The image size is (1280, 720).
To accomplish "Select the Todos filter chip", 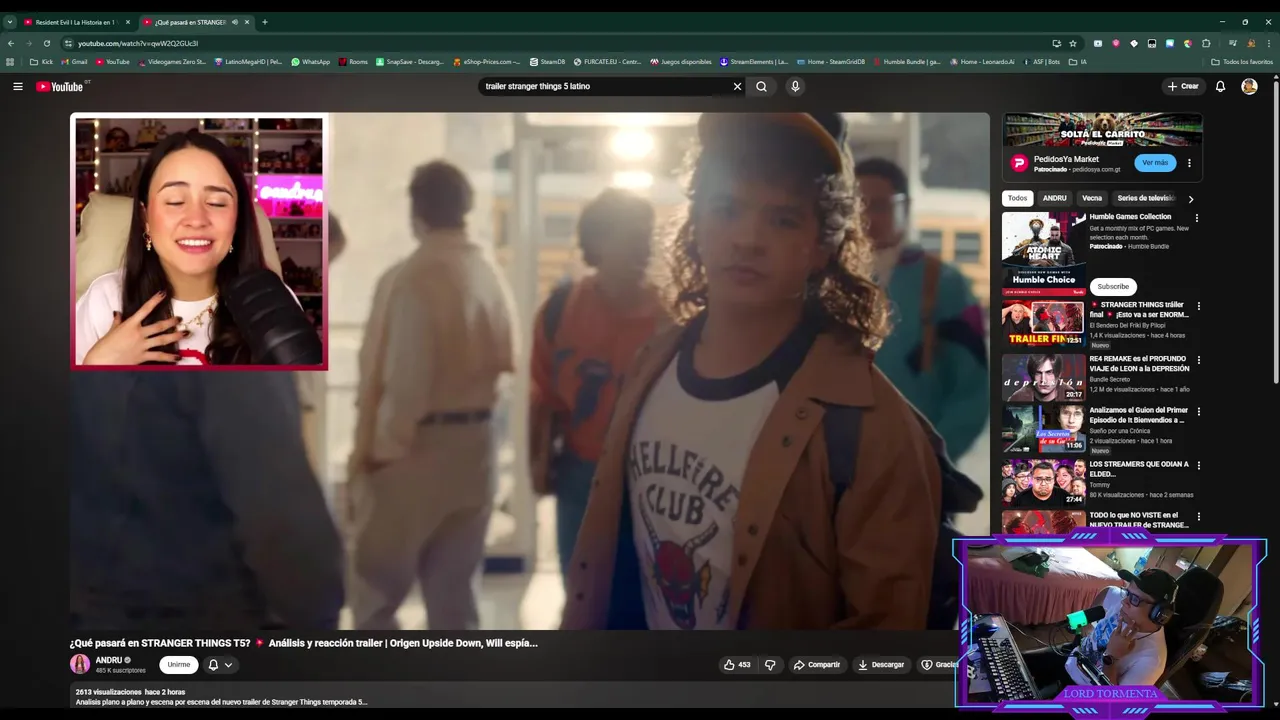I will click(1017, 198).
